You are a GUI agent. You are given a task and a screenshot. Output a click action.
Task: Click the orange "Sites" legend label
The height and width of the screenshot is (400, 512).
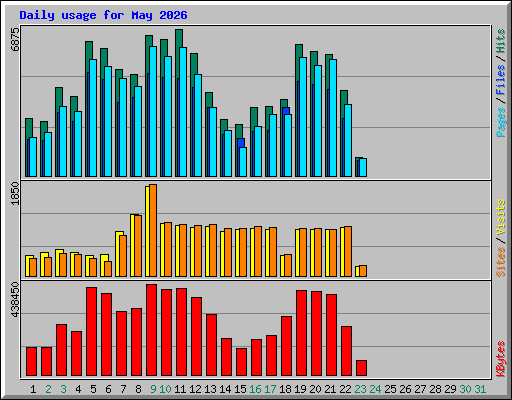(x=500, y=262)
